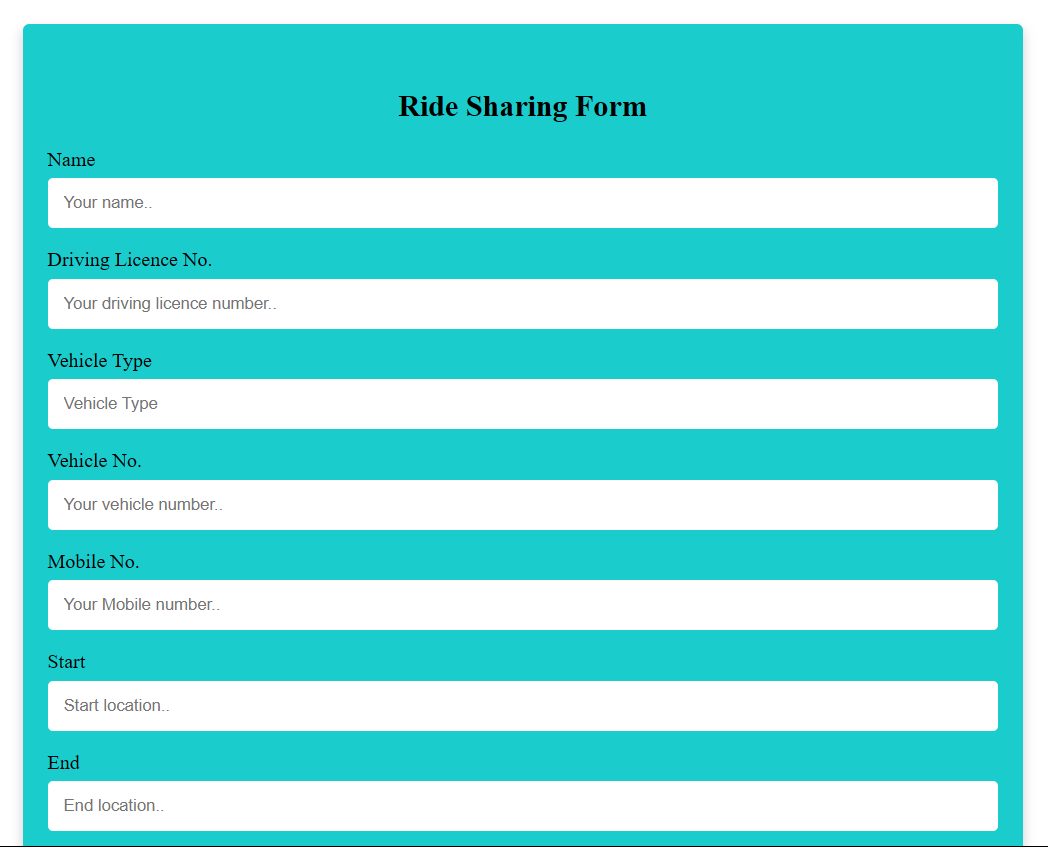
Task: Click the 'Name' label
Action: click(71, 160)
